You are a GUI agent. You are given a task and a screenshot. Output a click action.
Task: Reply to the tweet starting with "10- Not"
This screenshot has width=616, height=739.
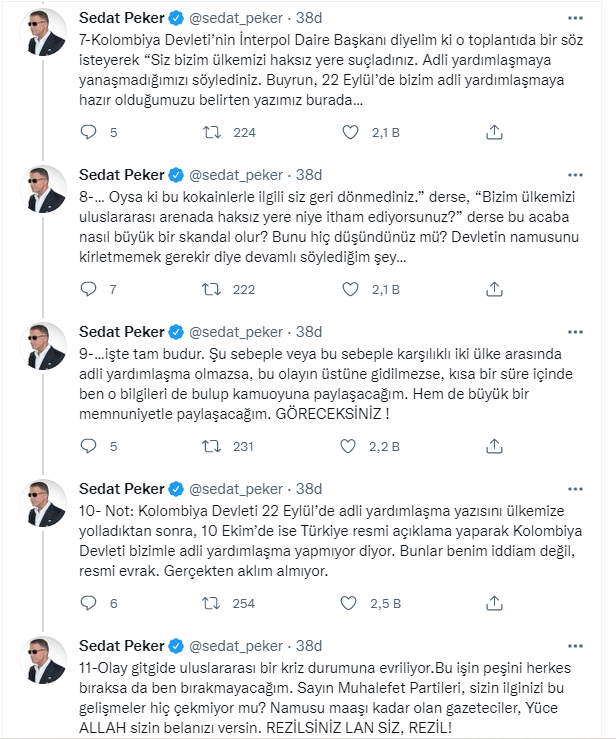pyautogui.click(x=89, y=603)
